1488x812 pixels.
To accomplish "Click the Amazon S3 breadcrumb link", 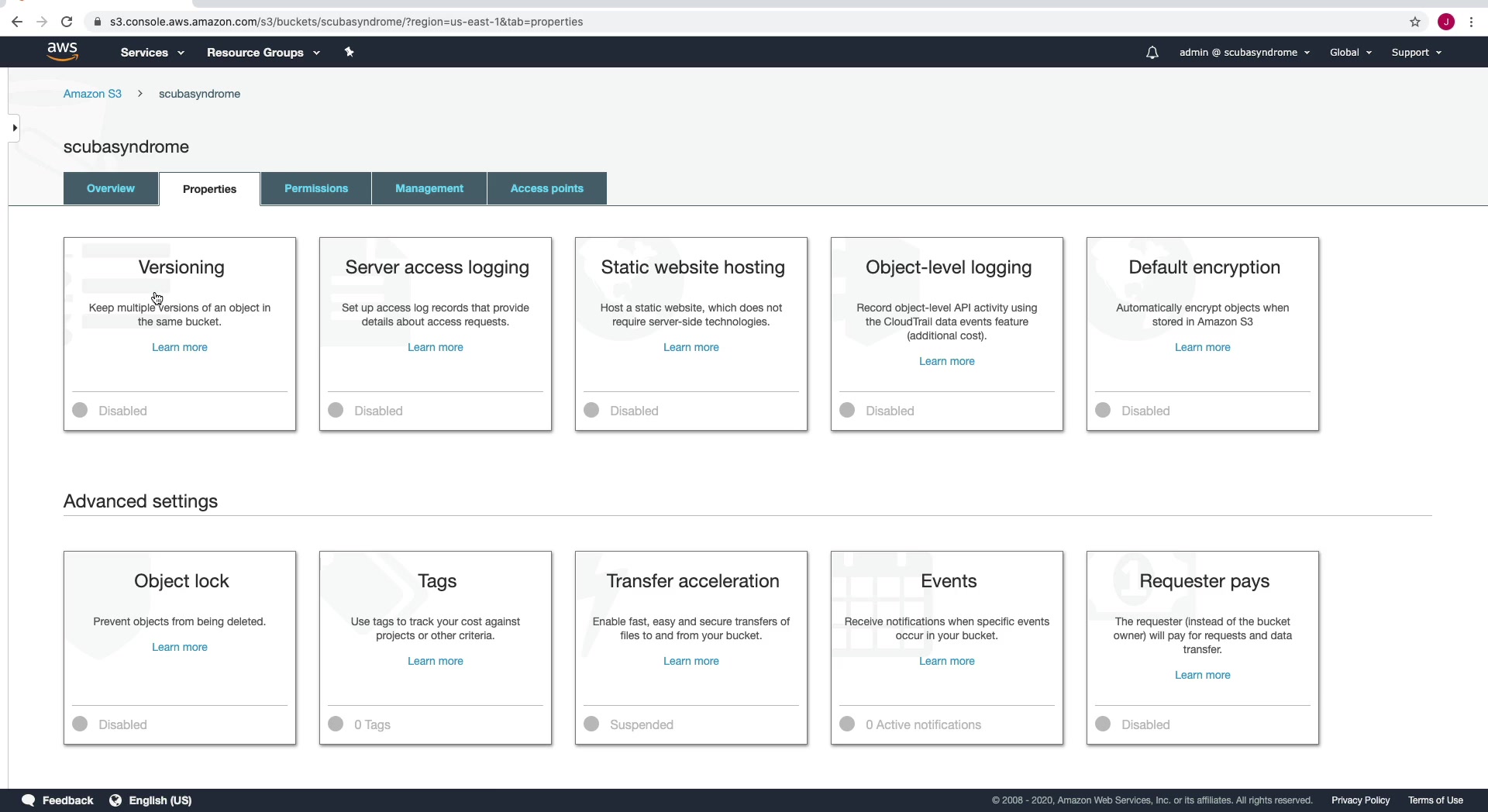I will tap(92, 94).
